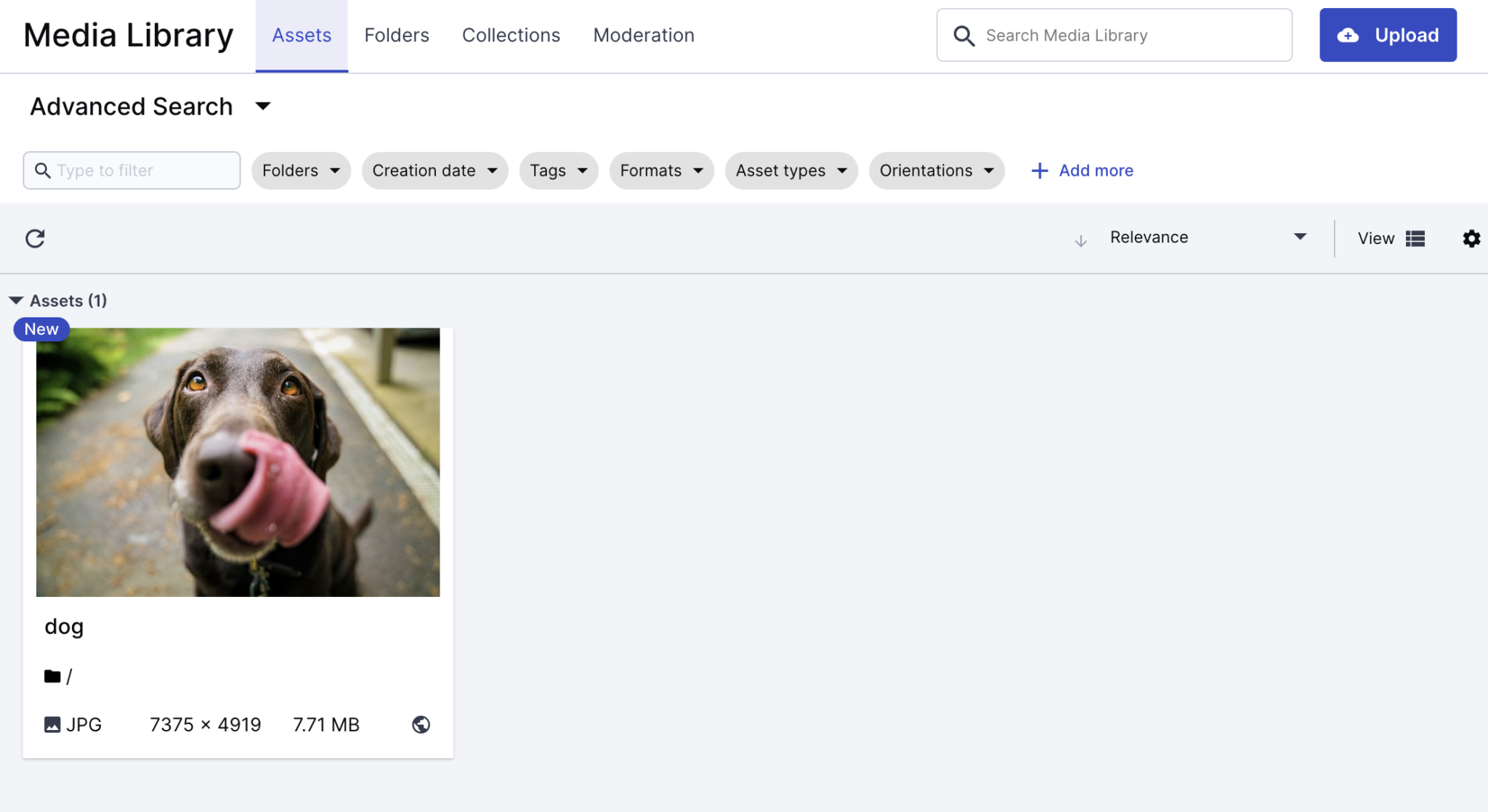Viewport: 1488px width, 812px height.
Task: Open the settings gear icon
Action: (x=1471, y=238)
